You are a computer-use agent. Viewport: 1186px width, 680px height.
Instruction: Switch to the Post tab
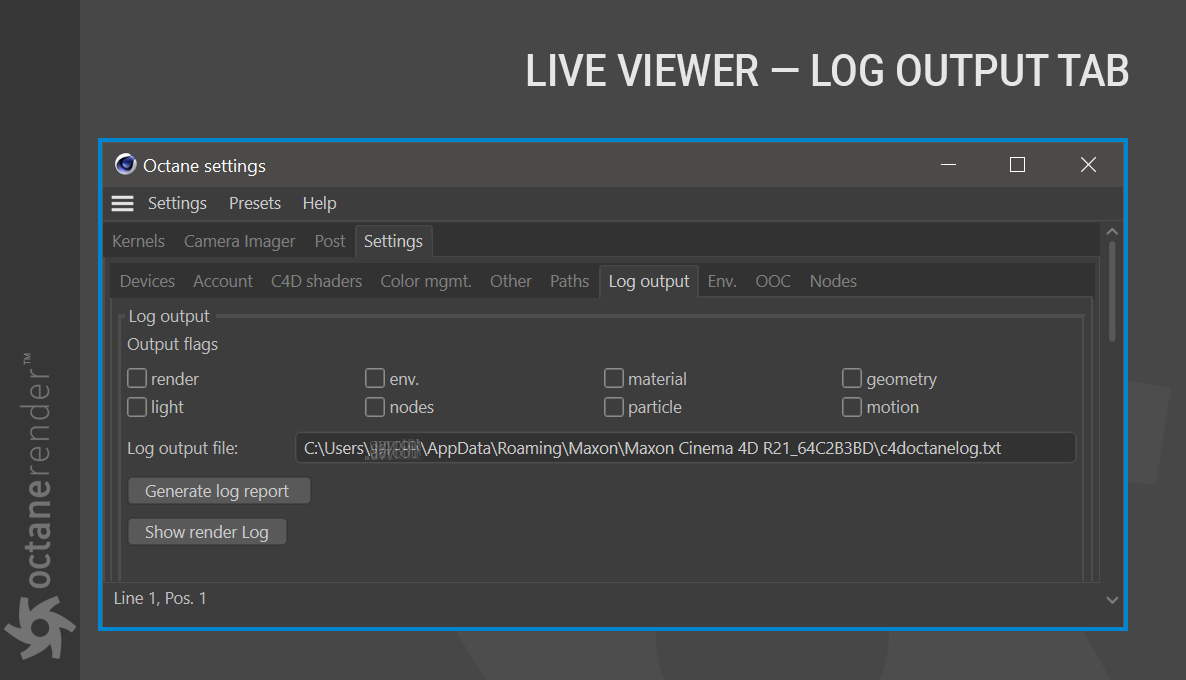(x=330, y=241)
